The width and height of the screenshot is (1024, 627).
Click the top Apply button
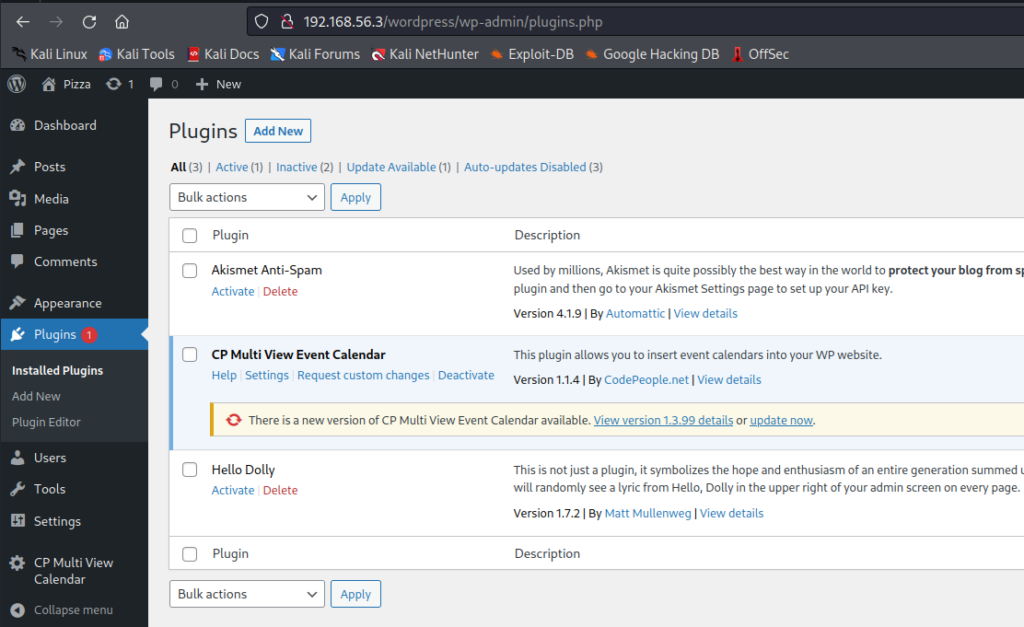click(x=355, y=197)
